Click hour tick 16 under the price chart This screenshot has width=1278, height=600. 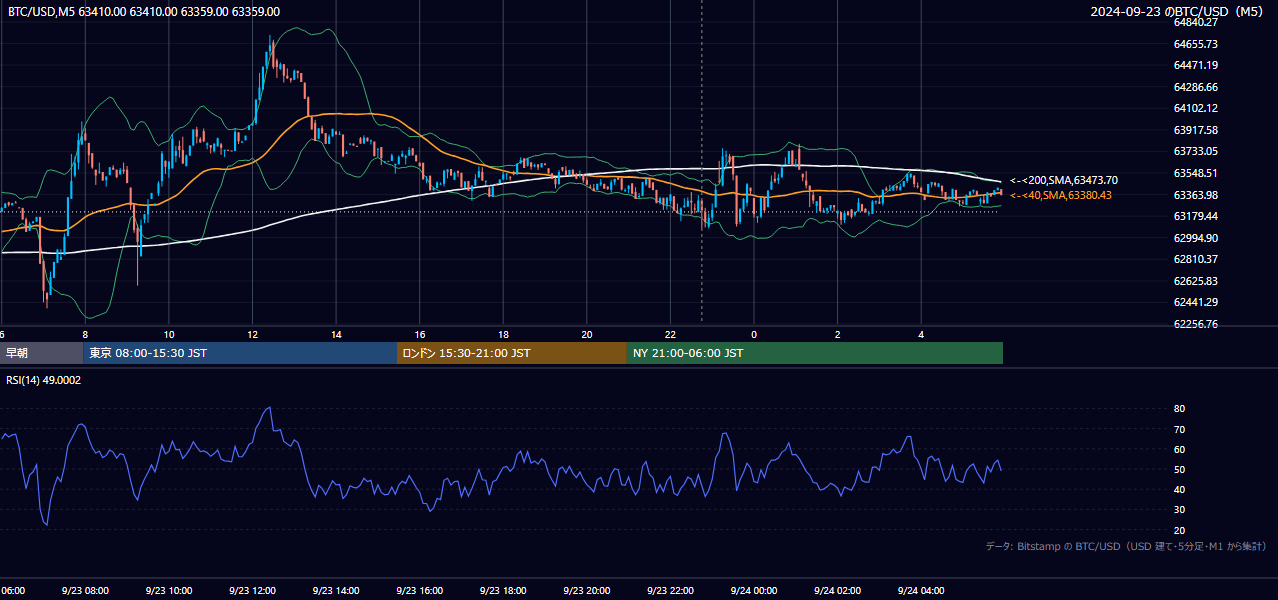pyautogui.click(x=420, y=334)
